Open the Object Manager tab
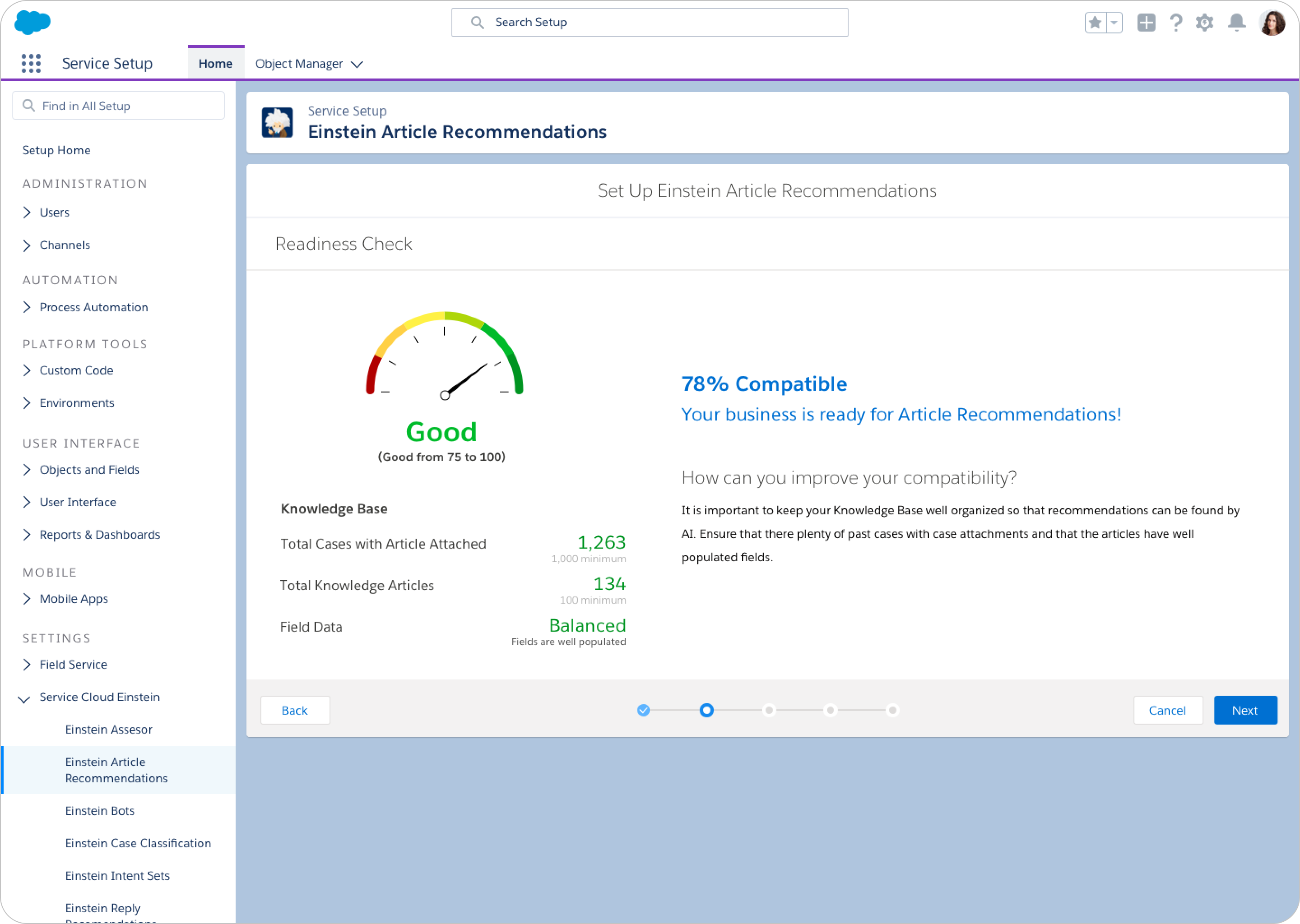This screenshot has width=1300, height=924. click(299, 63)
